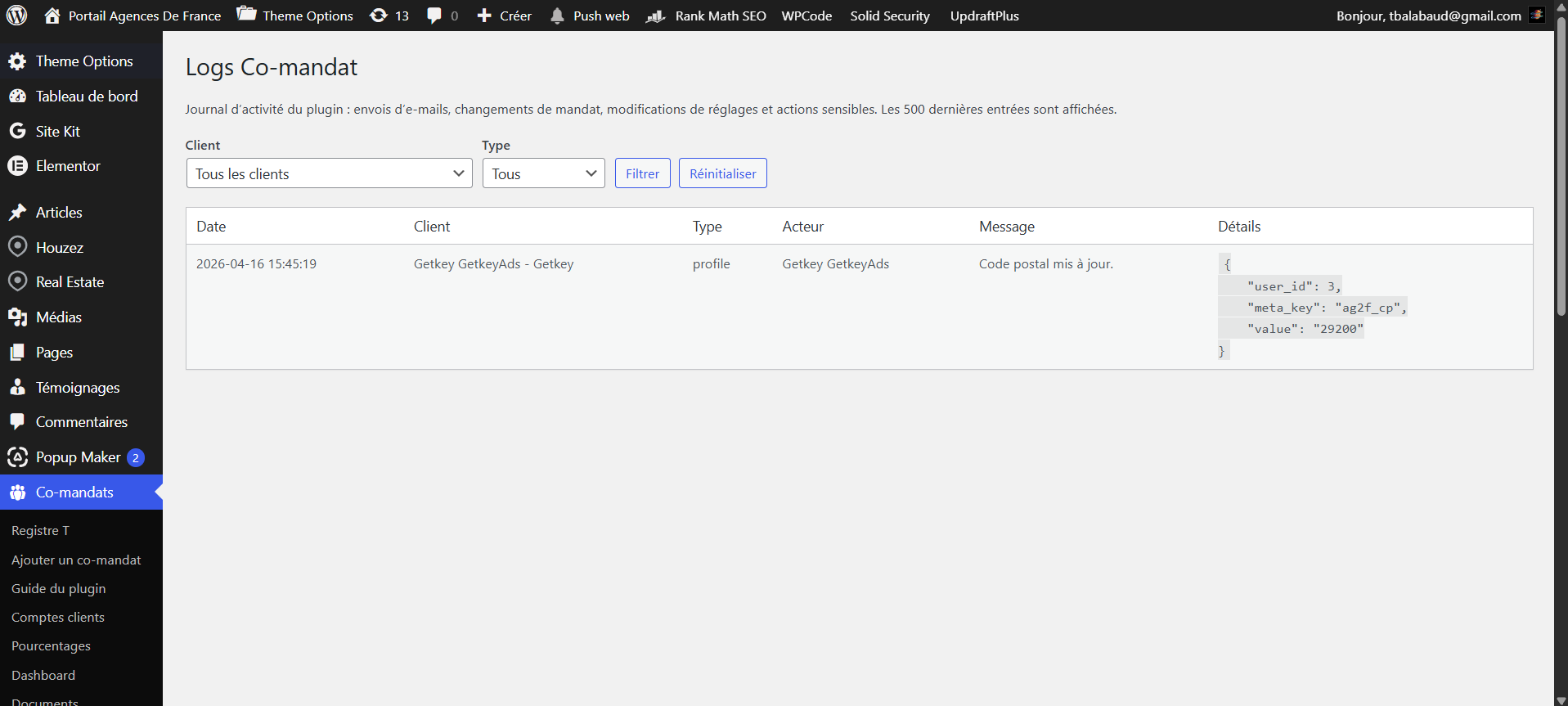Click the 'Logs Co-mandat' page heading
This screenshot has width=1568, height=706.
(272, 67)
